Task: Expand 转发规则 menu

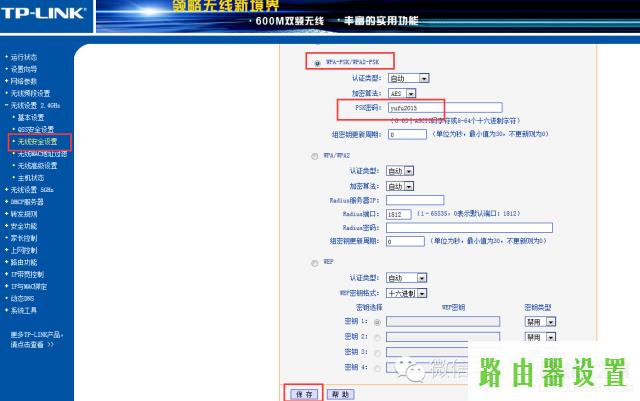Action: [x=24, y=214]
